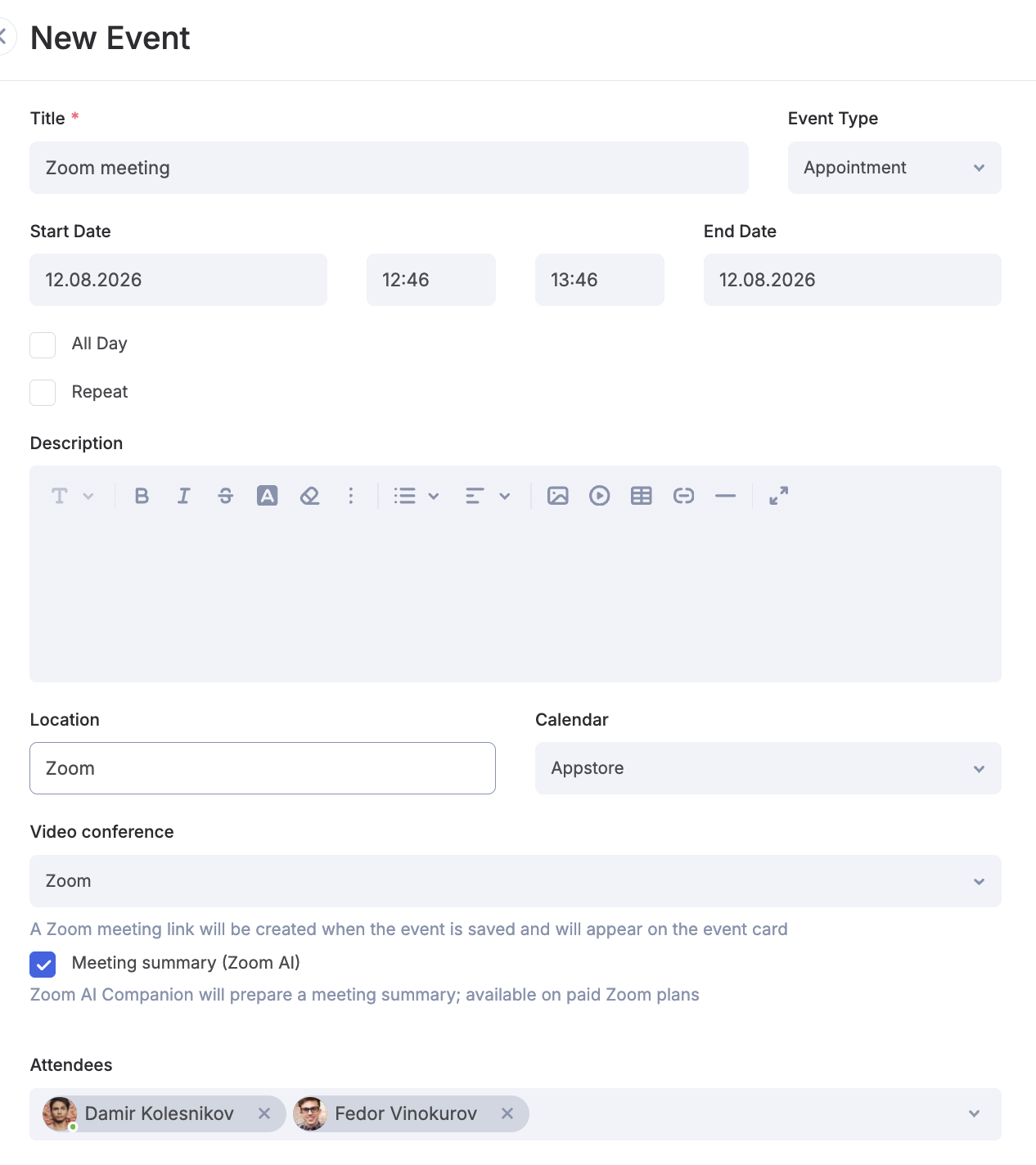Click Damir Kolesnikov's avatar
The image size is (1036, 1165).
60,1113
